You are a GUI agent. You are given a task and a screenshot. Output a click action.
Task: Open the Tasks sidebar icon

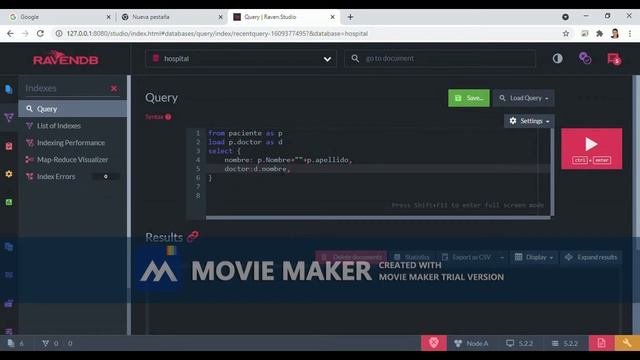pyautogui.click(x=9, y=146)
